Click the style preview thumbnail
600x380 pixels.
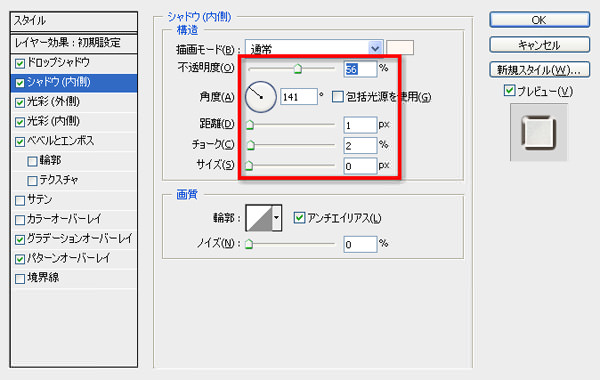pyautogui.click(x=539, y=132)
